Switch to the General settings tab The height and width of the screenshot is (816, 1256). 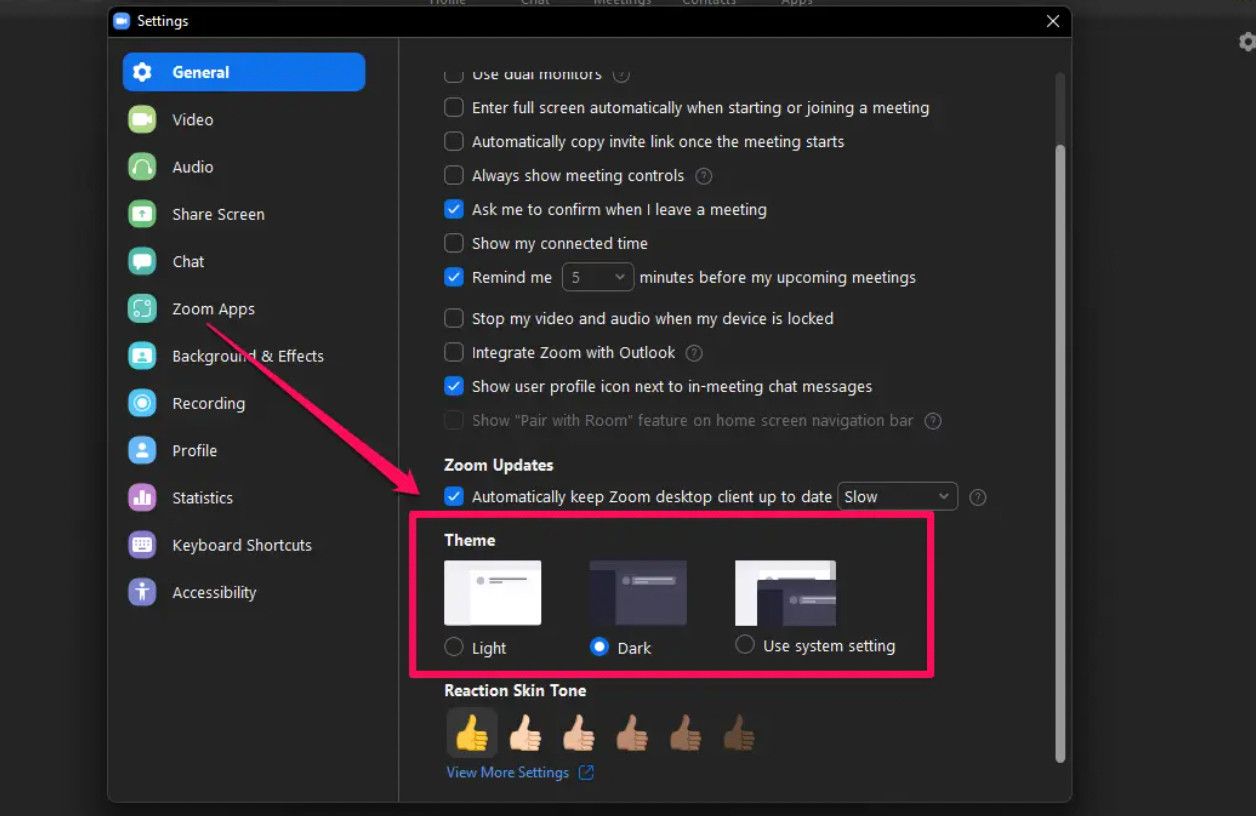[x=244, y=72]
